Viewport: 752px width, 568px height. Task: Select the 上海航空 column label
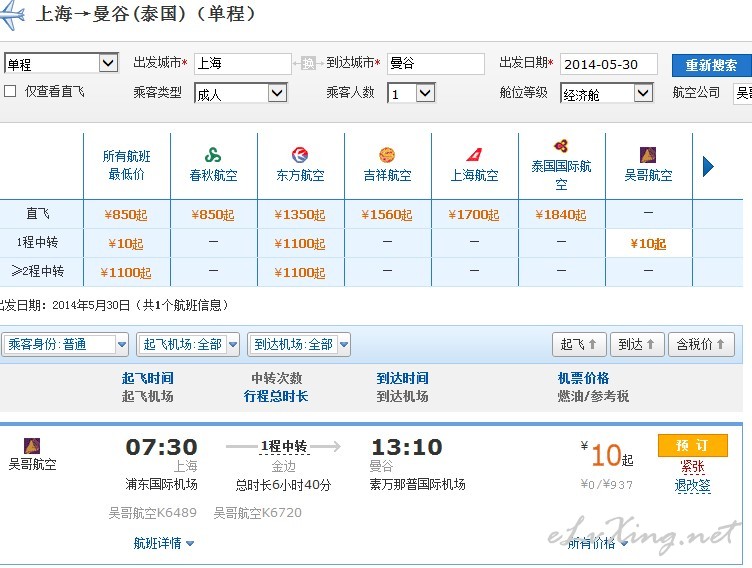pyautogui.click(x=474, y=175)
